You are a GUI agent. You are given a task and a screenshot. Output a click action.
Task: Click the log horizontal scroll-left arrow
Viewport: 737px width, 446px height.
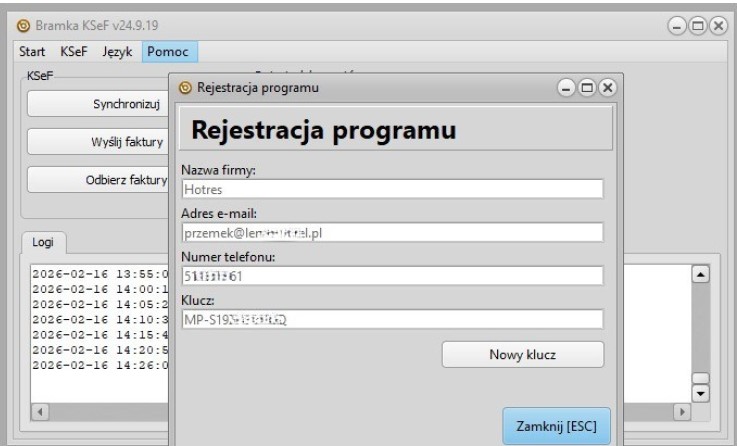click(41, 411)
